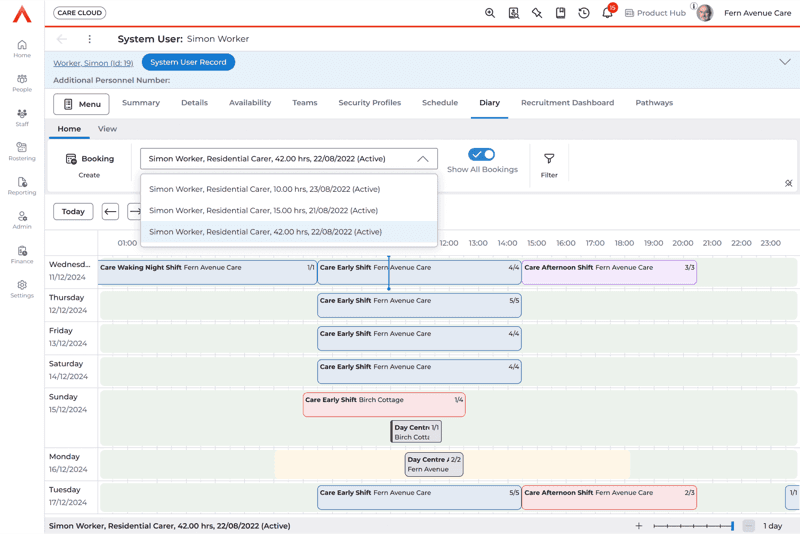Switch to the Recruitment Dashboard tab
This screenshot has height=534, width=800.
point(567,103)
